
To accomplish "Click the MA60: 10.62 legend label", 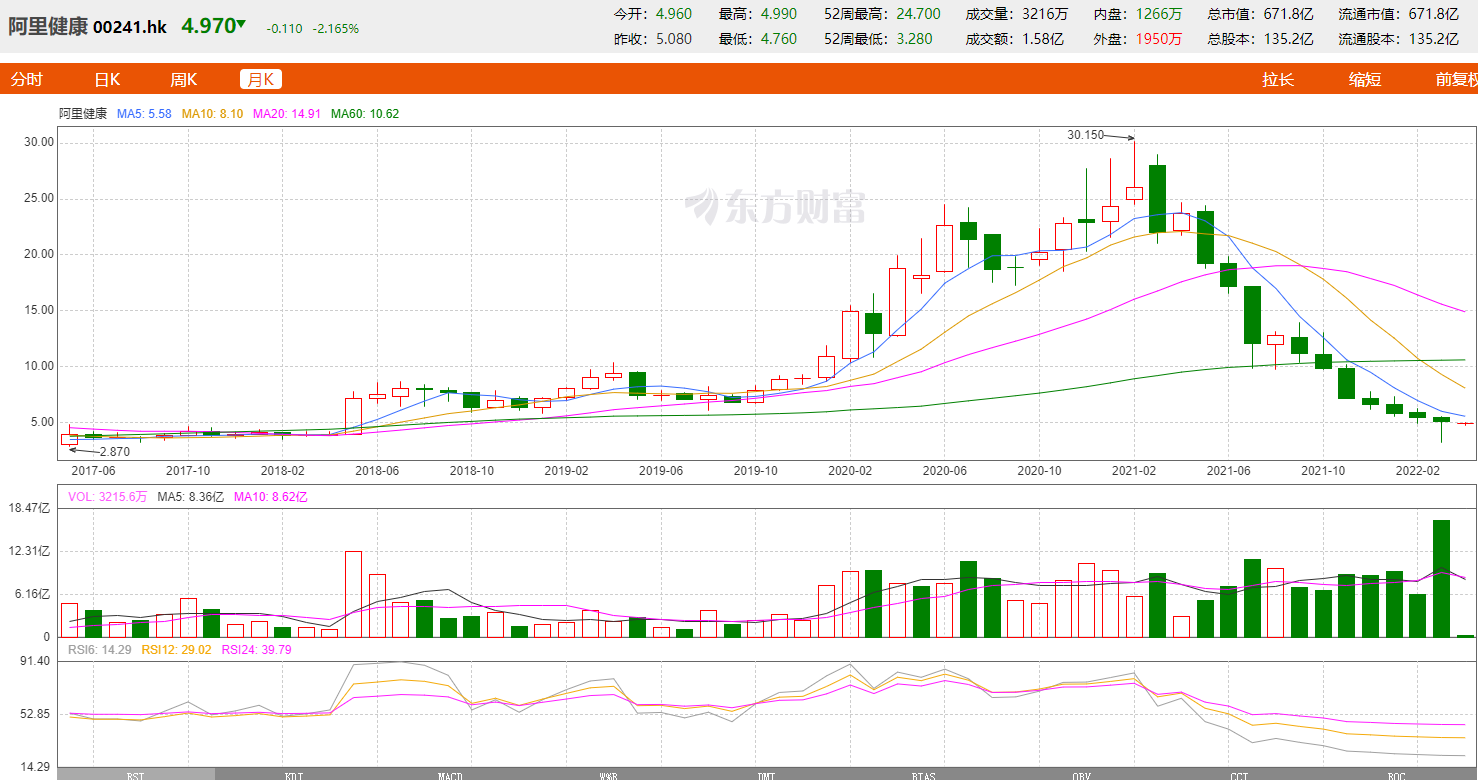I will (365, 114).
